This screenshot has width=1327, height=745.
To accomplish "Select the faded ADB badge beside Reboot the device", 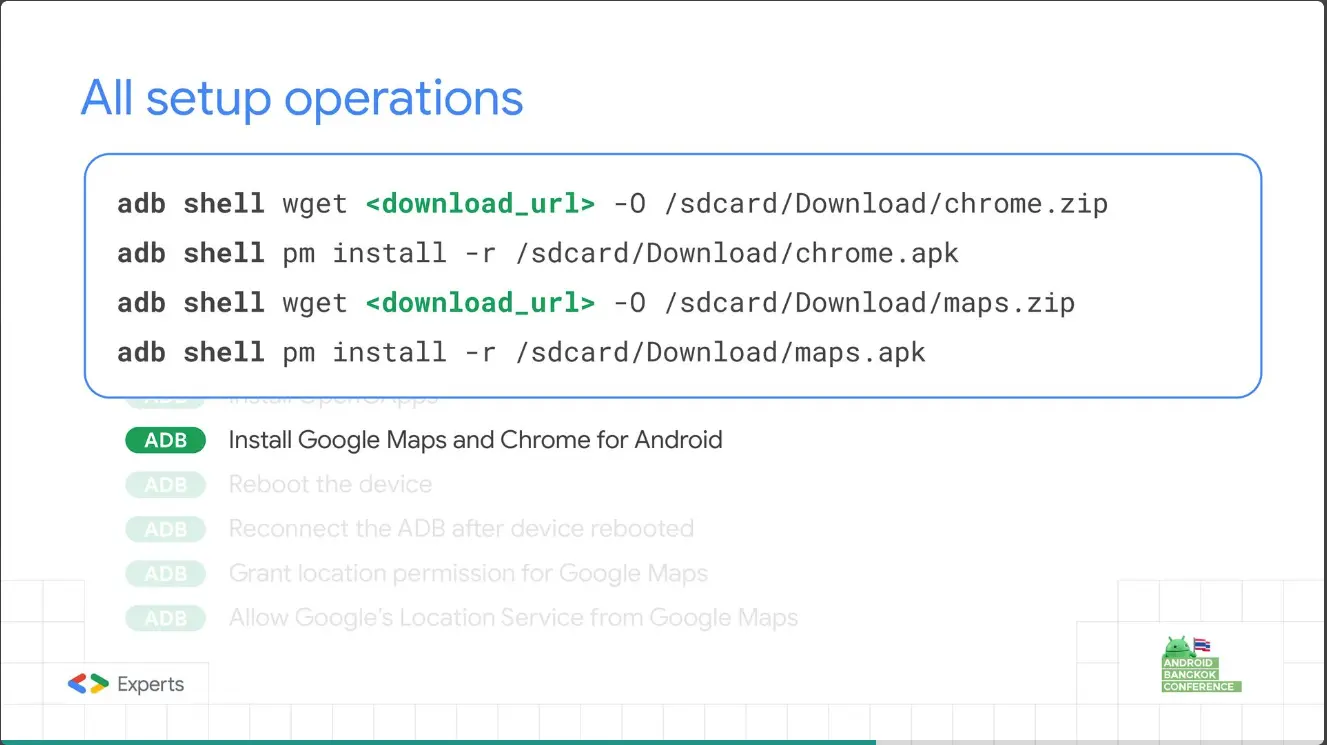I will [165, 485].
